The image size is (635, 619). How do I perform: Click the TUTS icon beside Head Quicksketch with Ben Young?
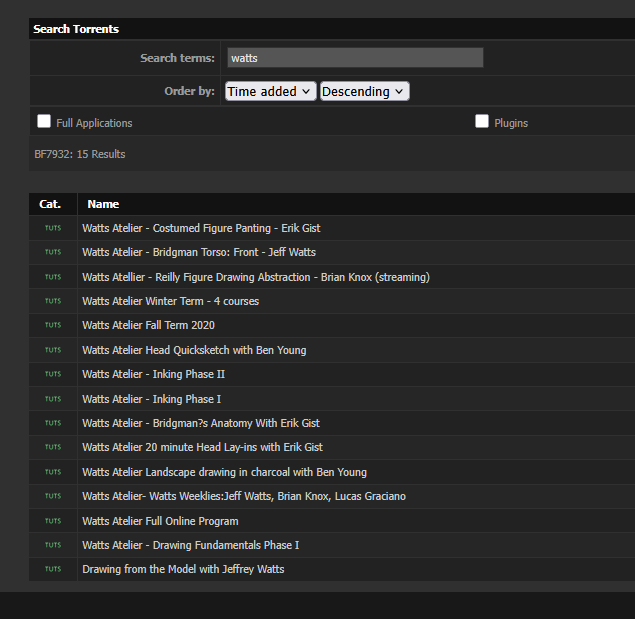(x=53, y=350)
